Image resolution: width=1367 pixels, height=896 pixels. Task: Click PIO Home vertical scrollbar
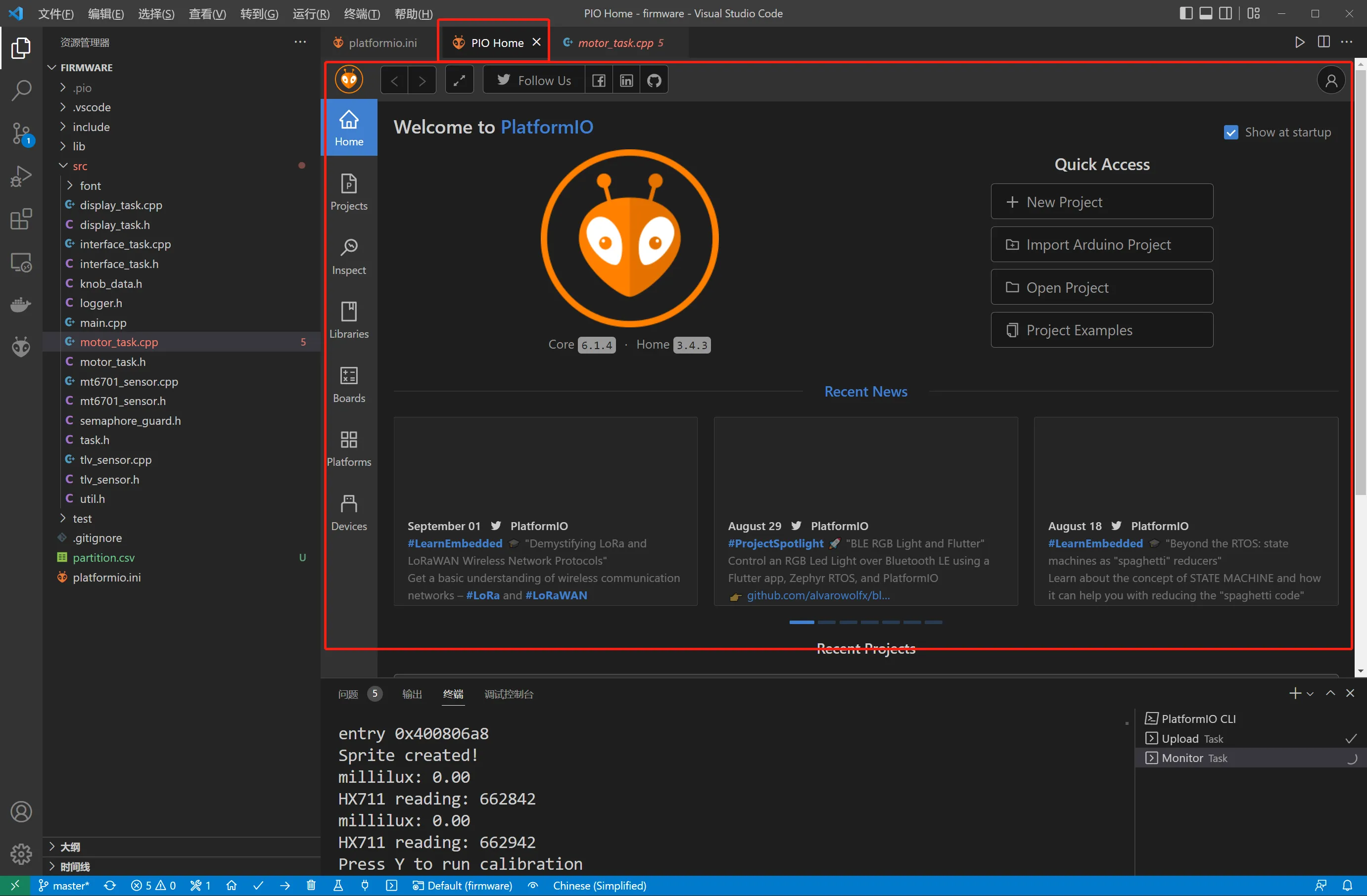point(1360,281)
